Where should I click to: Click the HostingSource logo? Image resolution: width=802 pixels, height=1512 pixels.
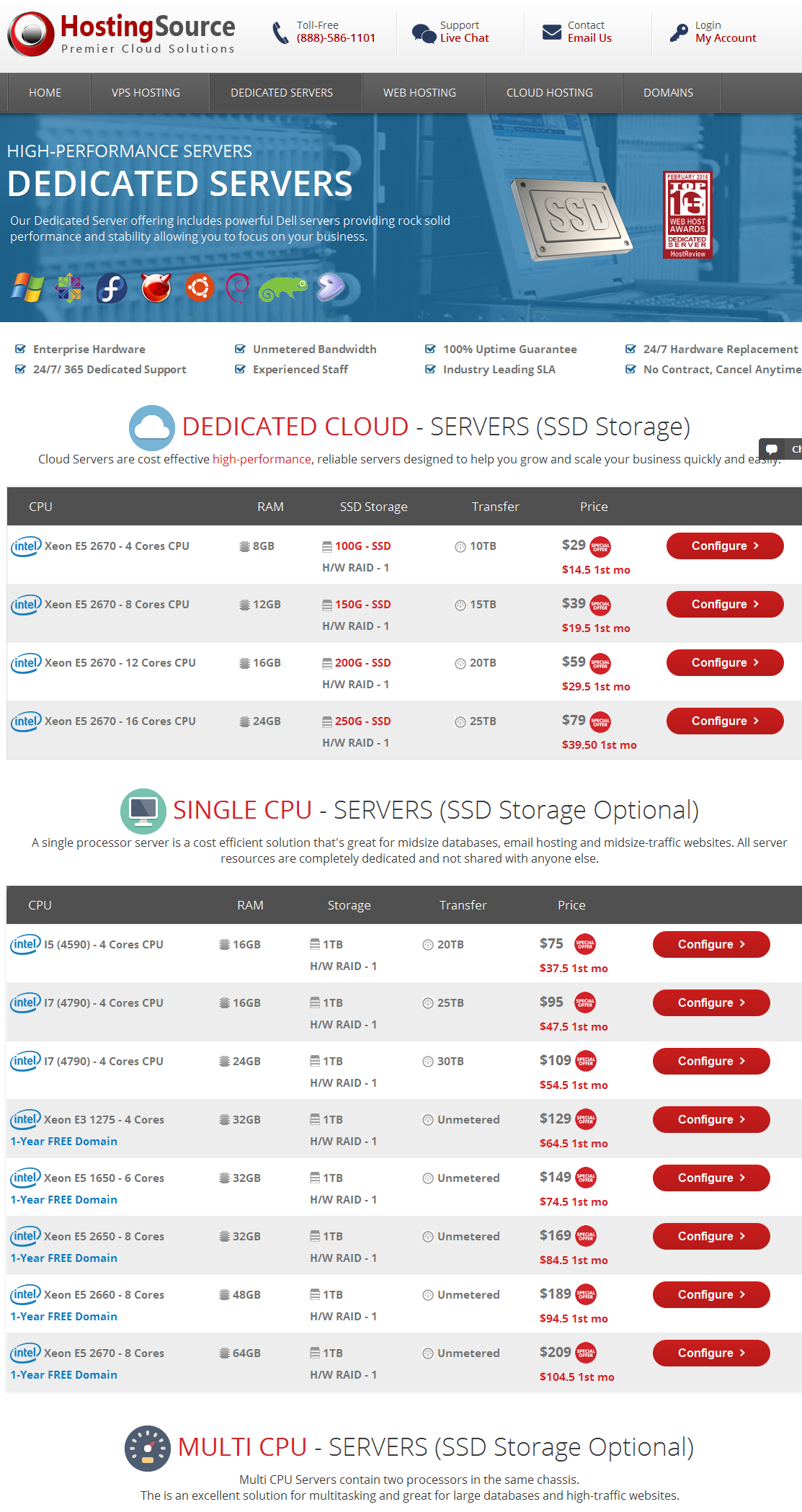coord(121,34)
